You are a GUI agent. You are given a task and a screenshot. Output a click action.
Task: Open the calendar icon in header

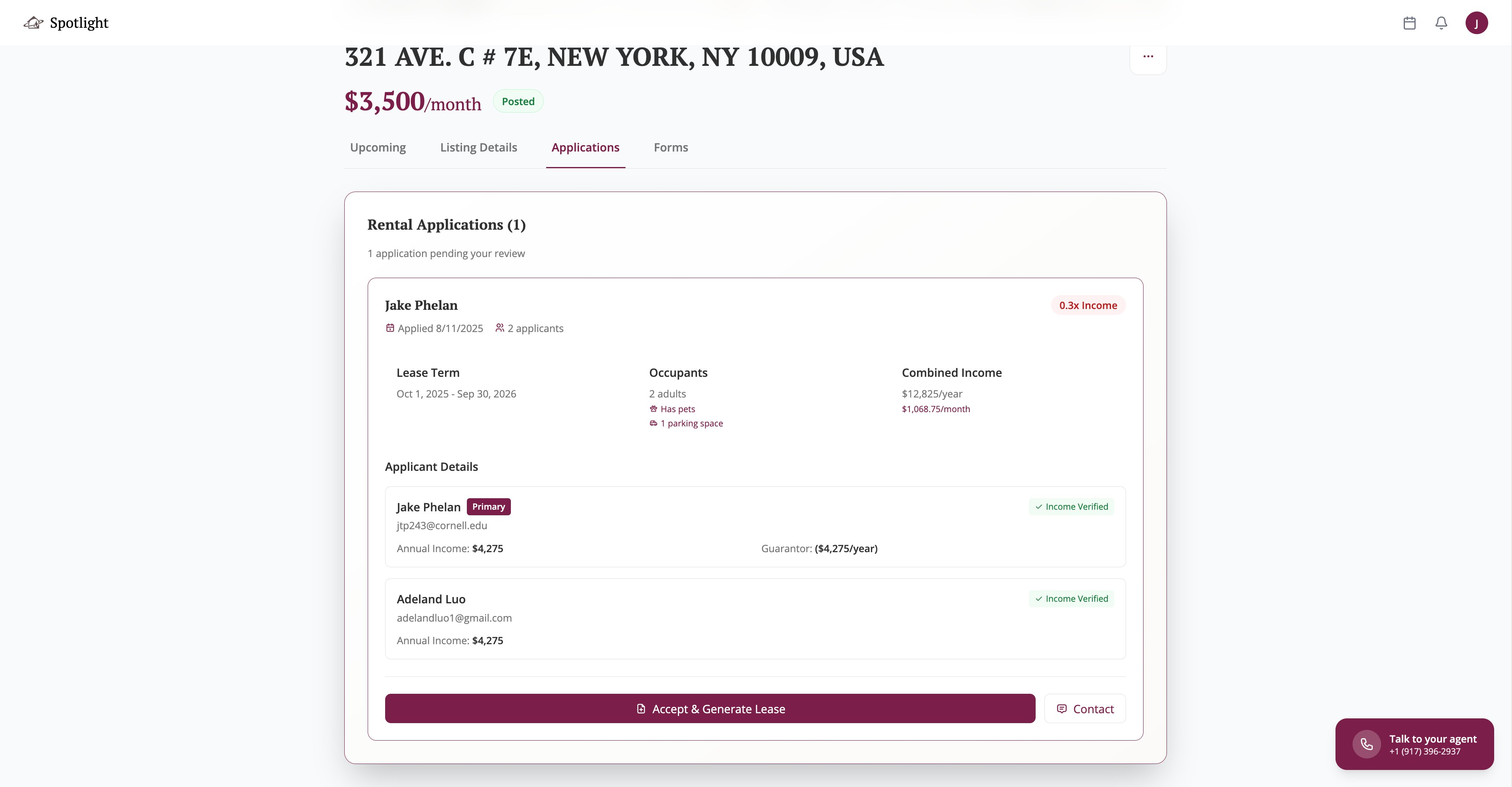[1409, 23]
